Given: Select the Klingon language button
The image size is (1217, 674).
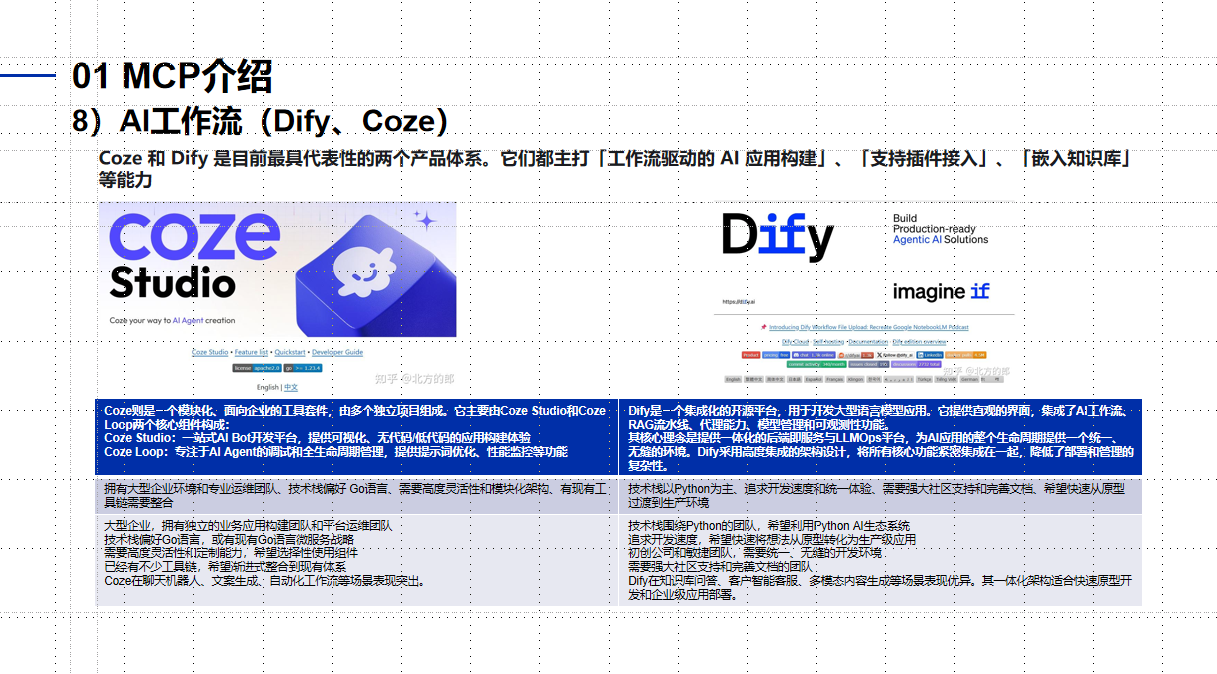Looking at the screenshot, I should pyautogui.click(x=856, y=379).
